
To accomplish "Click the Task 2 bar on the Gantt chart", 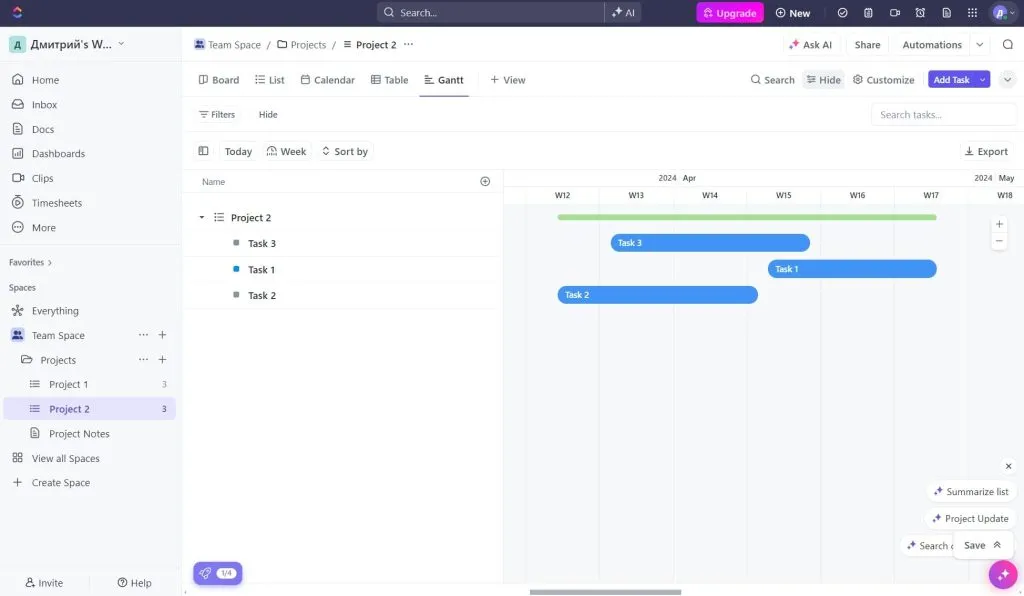I will pyautogui.click(x=657, y=294).
